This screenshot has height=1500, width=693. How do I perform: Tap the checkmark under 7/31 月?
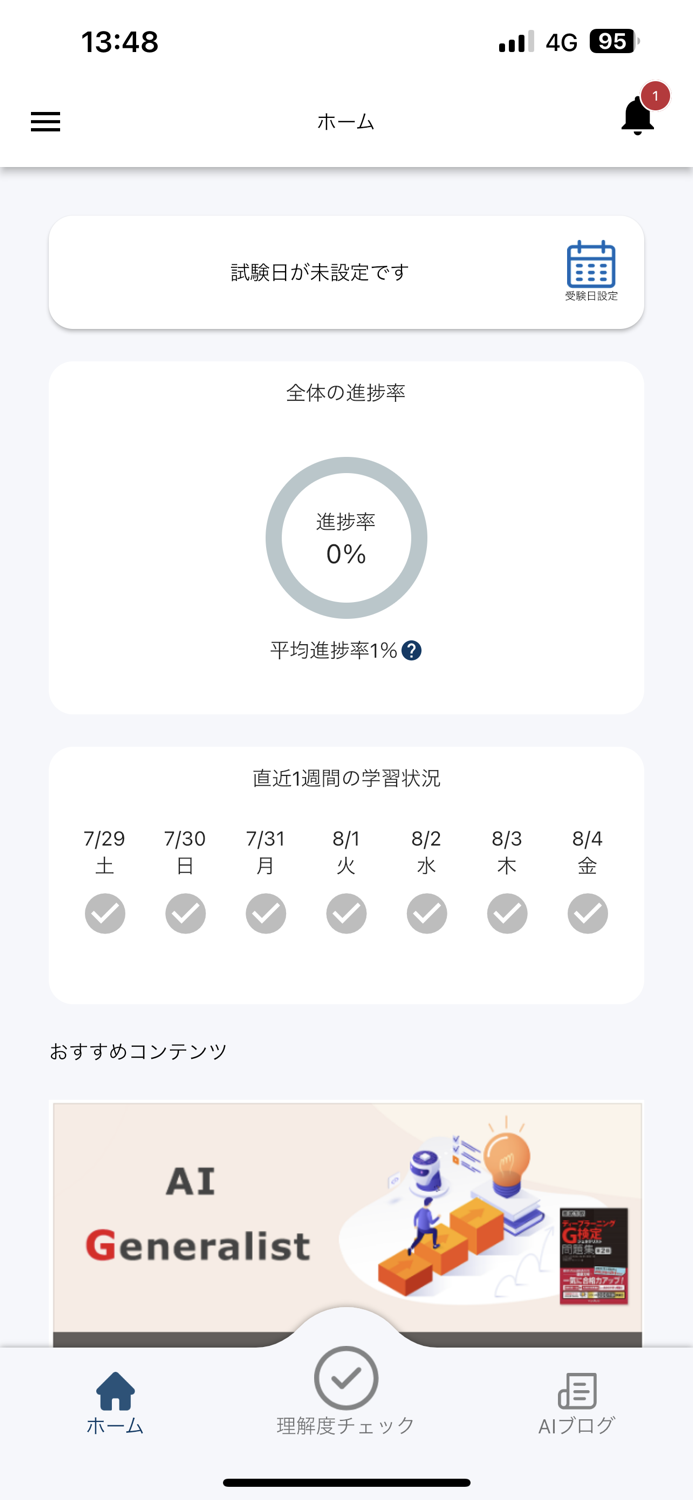point(265,913)
